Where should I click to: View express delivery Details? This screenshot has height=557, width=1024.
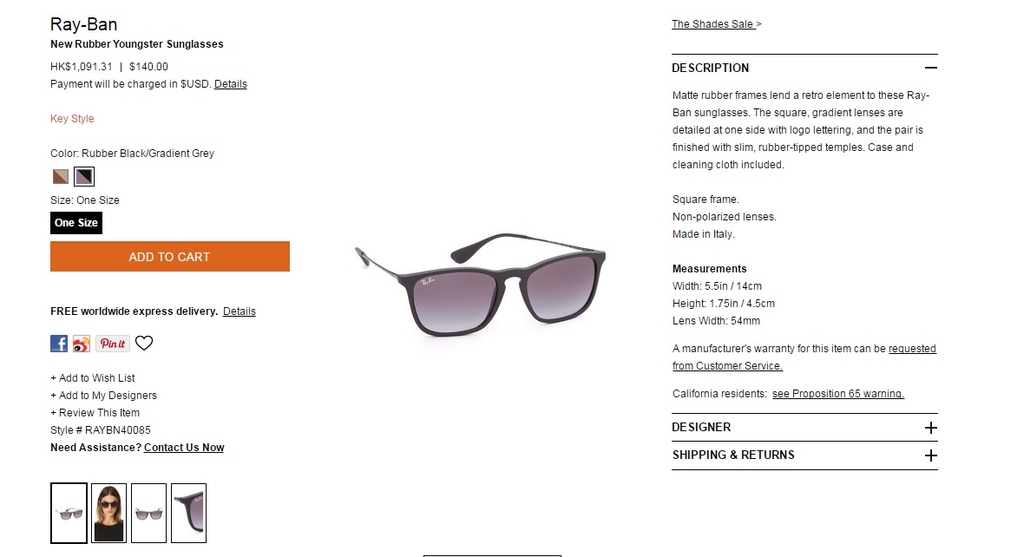tap(239, 311)
